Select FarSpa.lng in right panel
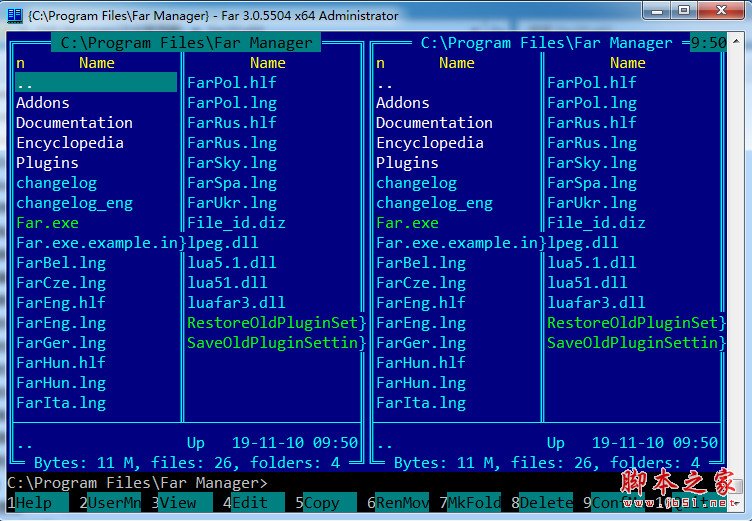Image resolution: width=752 pixels, height=521 pixels. [x=592, y=183]
